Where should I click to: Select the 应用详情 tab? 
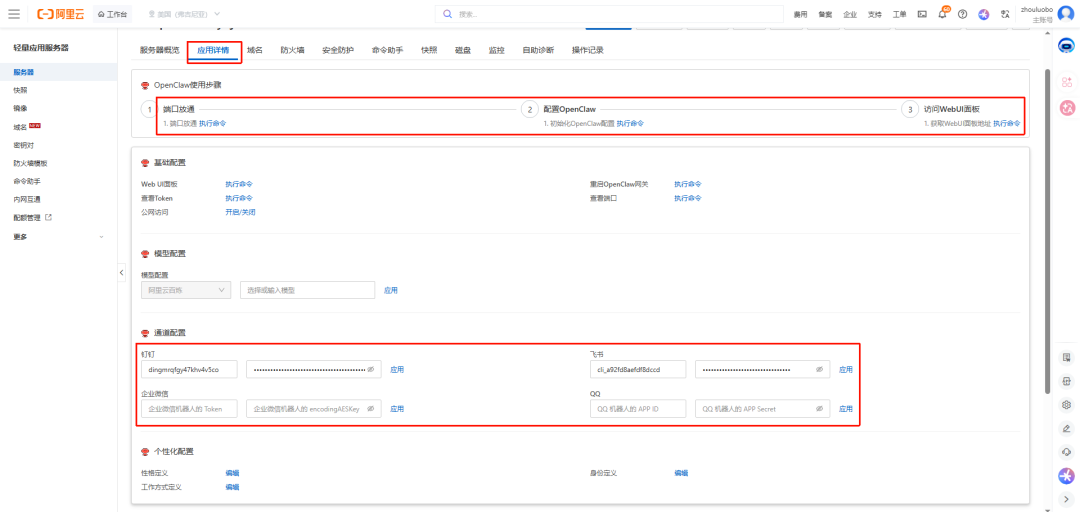(214, 50)
